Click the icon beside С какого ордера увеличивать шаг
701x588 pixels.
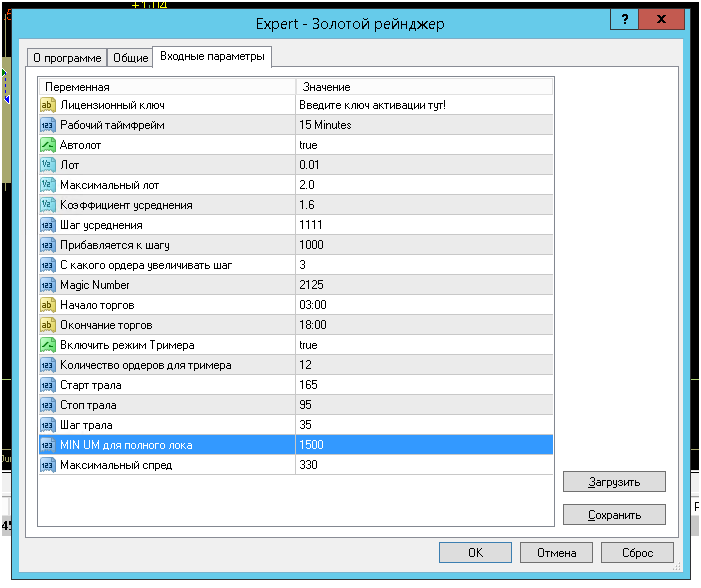[47, 265]
